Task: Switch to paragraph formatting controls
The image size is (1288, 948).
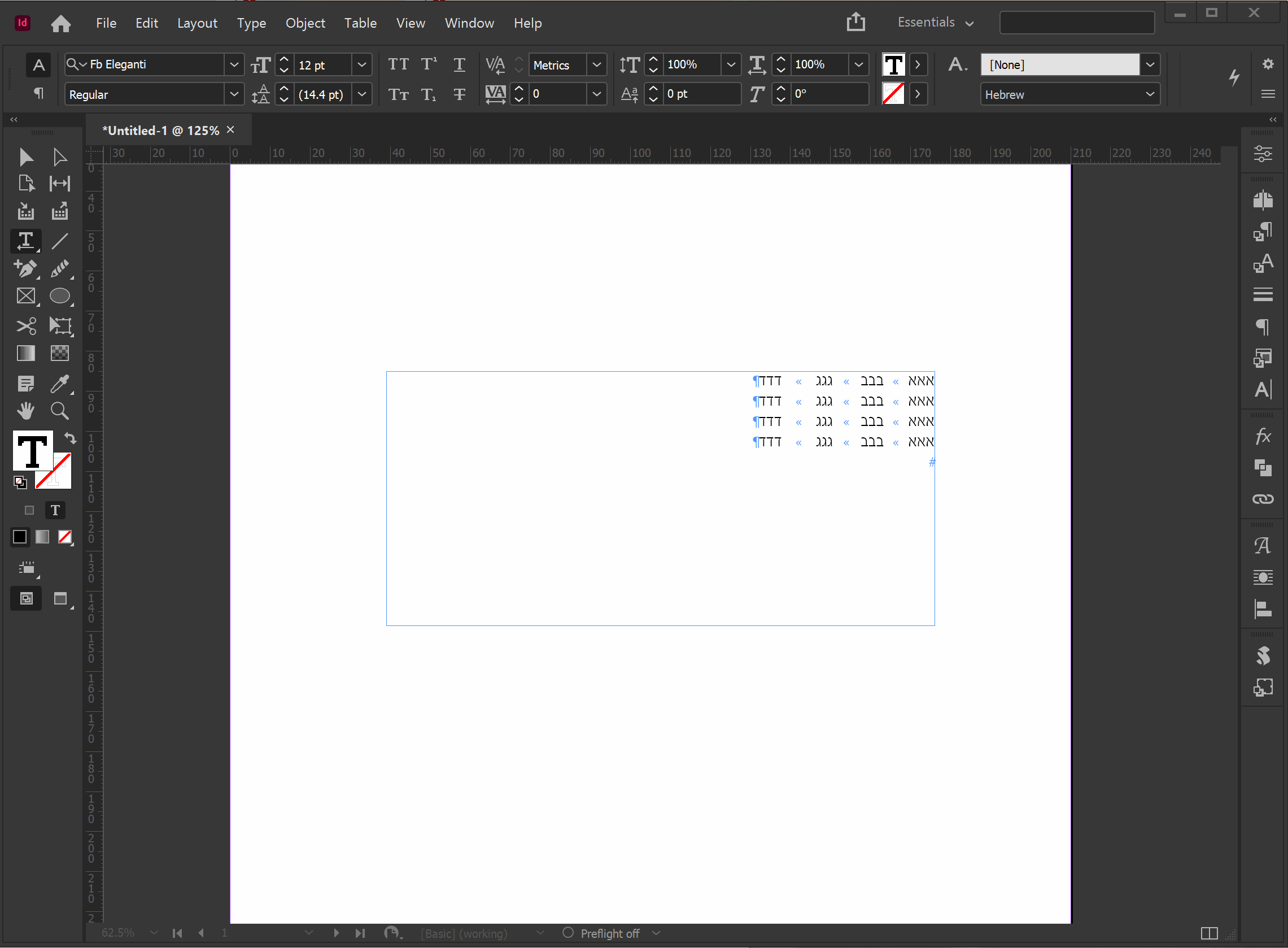Action: pyautogui.click(x=38, y=94)
